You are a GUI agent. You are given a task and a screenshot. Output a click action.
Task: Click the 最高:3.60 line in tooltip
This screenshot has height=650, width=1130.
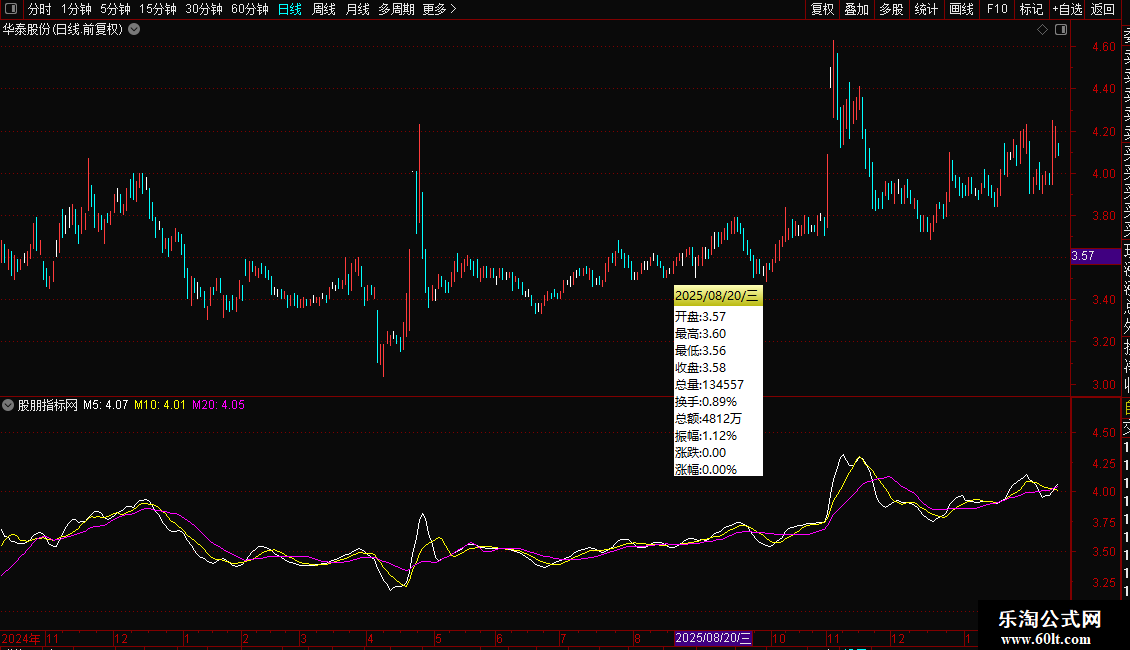(x=700, y=334)
